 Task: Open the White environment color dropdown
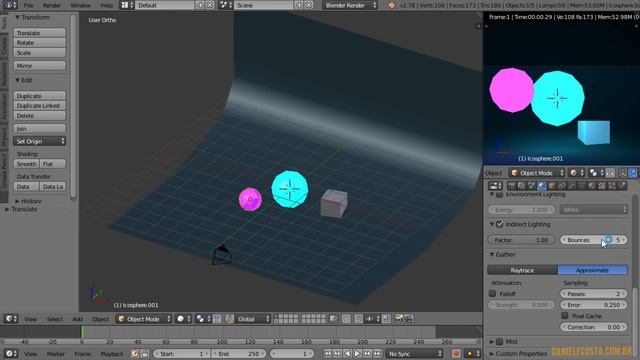tap(594, 210)
